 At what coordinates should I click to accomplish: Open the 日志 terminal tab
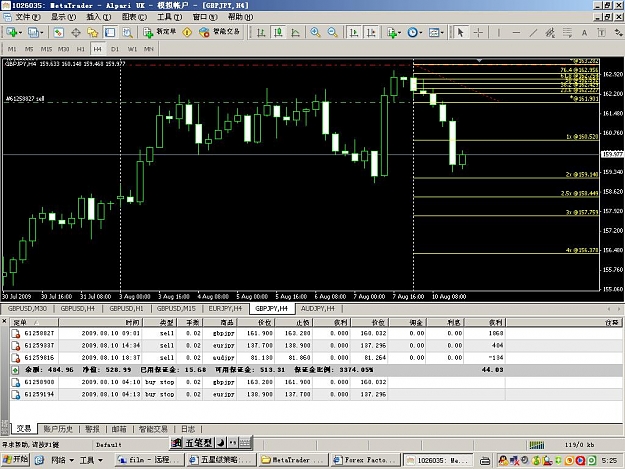pos(188,429)
